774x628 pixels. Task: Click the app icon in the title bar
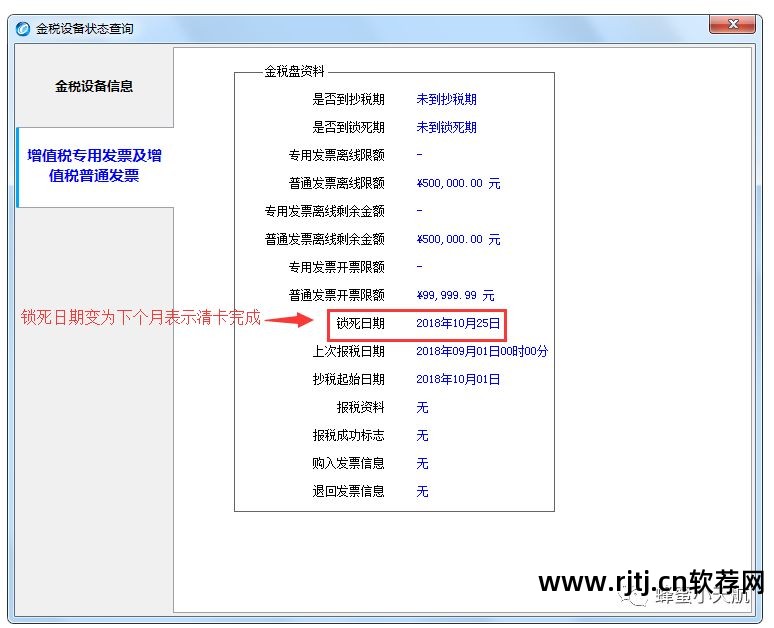[x=23, y=29]
